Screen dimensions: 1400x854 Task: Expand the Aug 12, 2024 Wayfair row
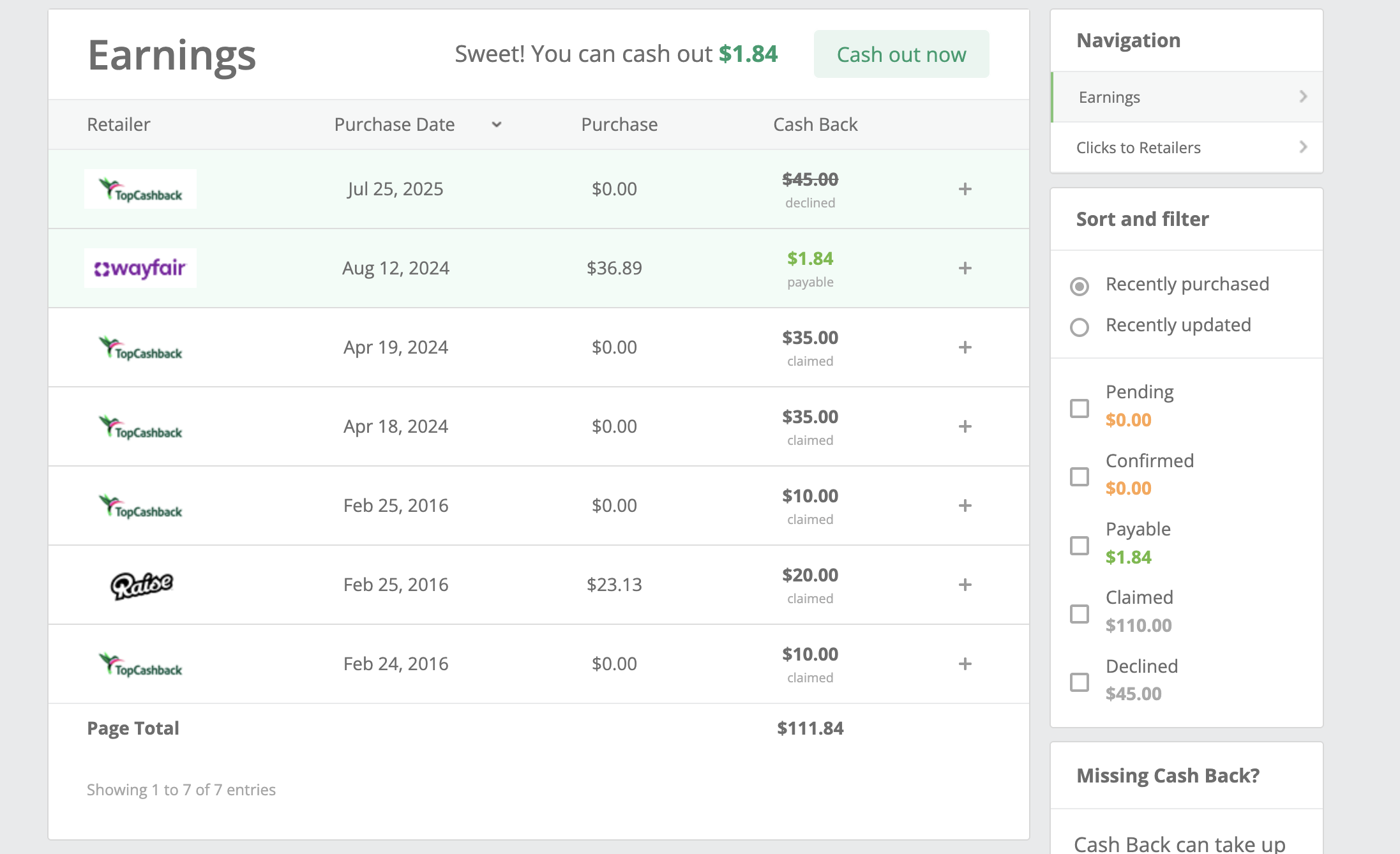click(x=965, y=268)
